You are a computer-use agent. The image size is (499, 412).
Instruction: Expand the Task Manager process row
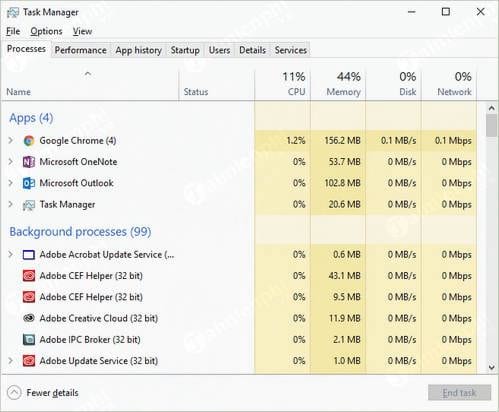(x=11, y=204)
